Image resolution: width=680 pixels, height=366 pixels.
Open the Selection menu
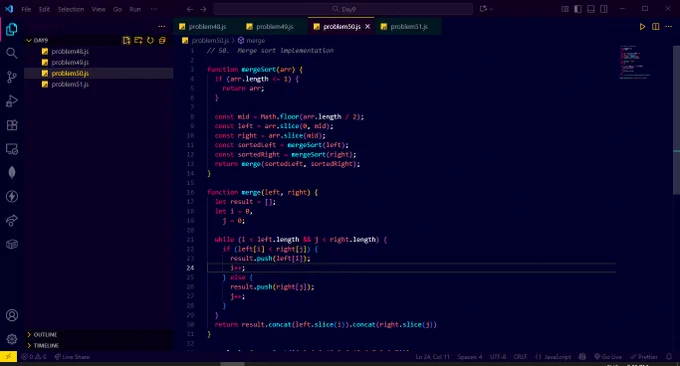tap(71, 9)
